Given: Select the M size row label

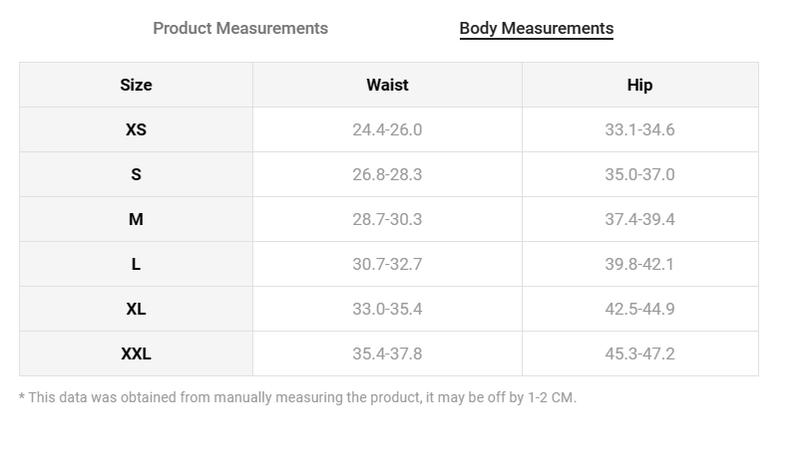Looking at the screenshot, I should [136, 219].
